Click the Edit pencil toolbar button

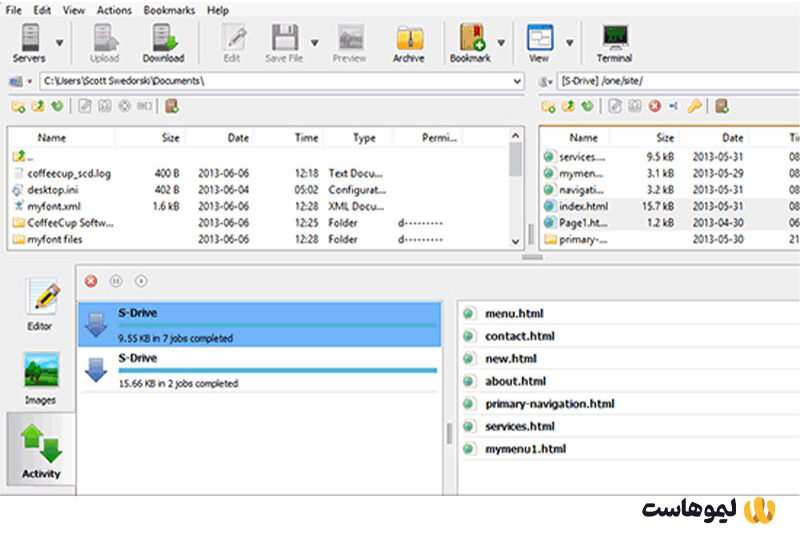coord(232,43)
